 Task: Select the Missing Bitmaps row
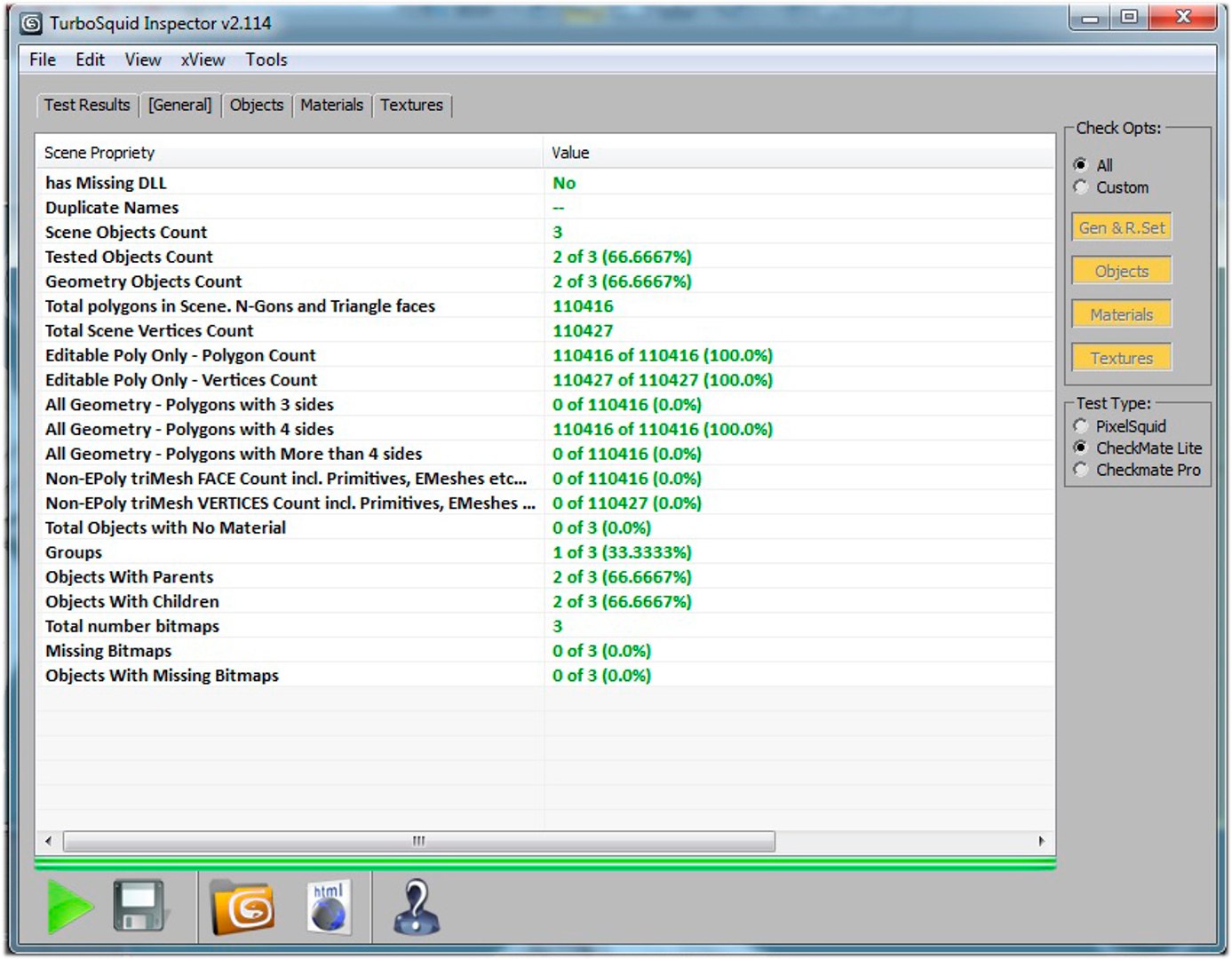pos(545,651)
